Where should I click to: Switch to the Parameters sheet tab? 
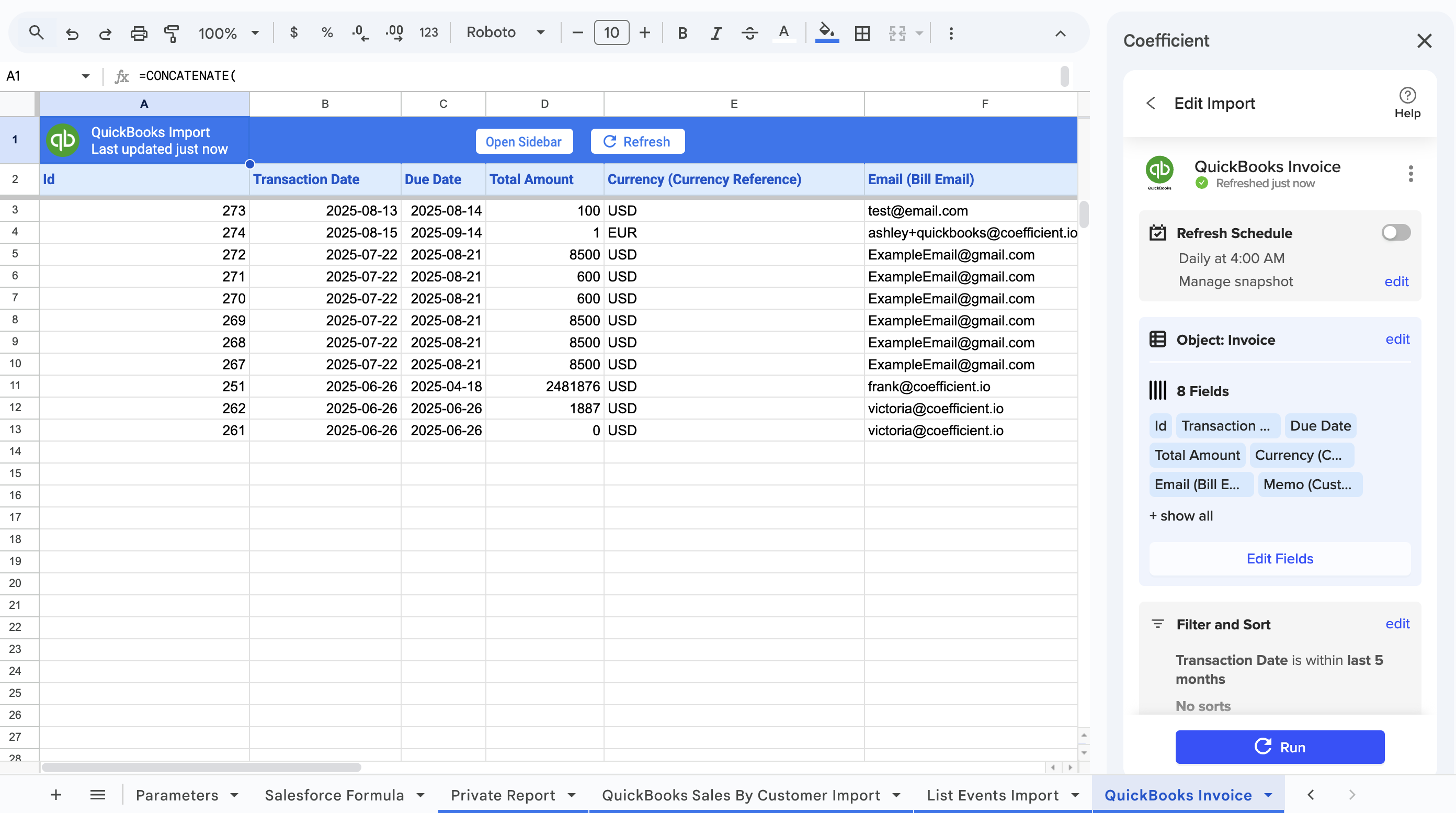177,795
